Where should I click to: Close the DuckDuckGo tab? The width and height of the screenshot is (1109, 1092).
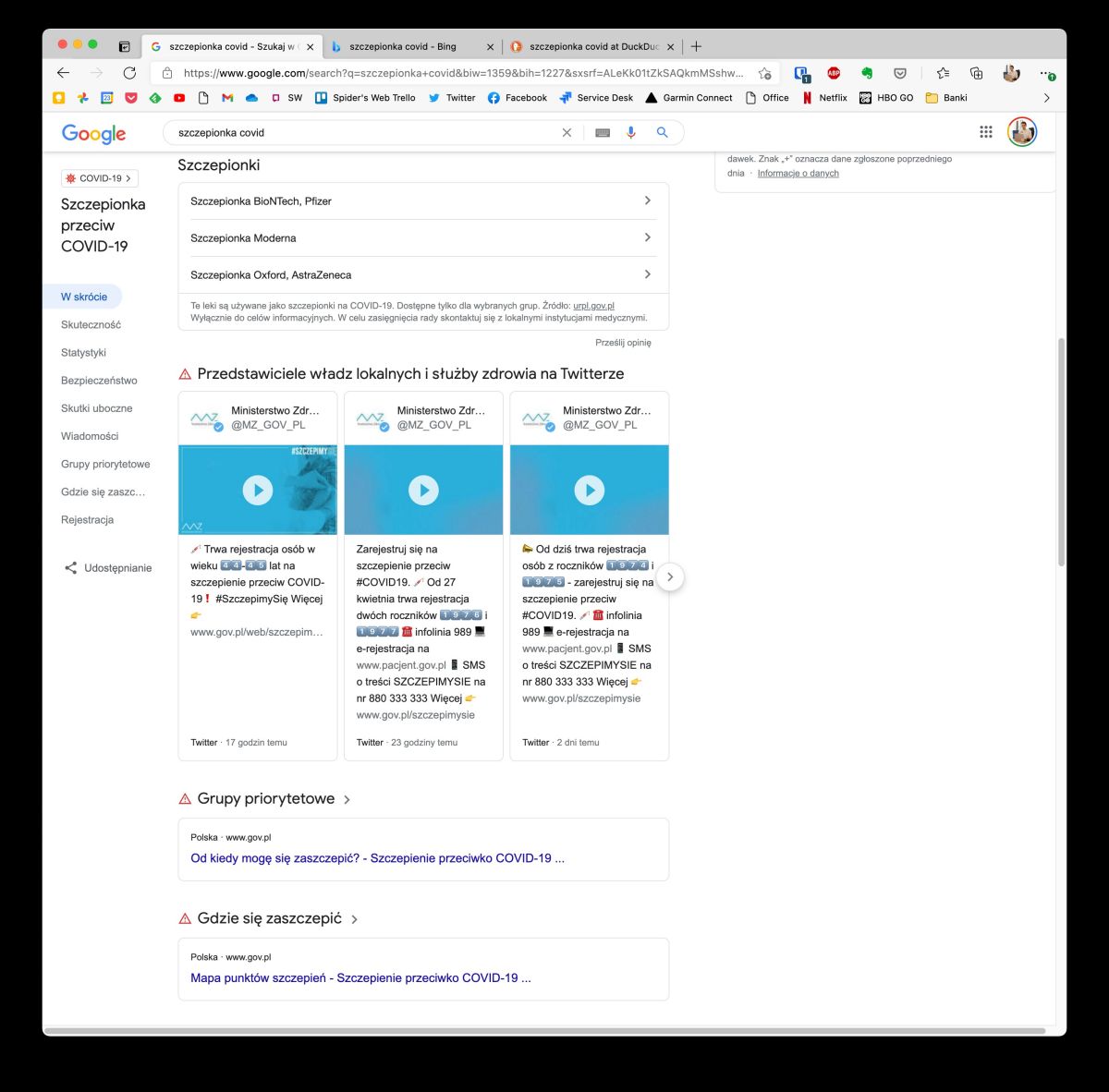671,47
